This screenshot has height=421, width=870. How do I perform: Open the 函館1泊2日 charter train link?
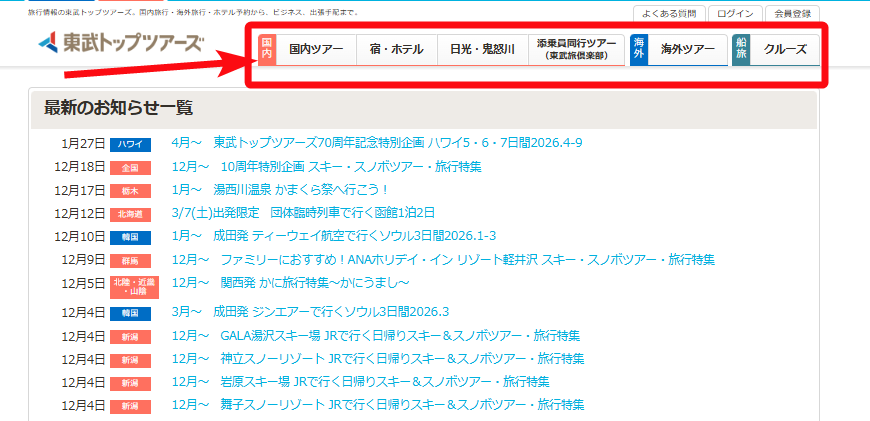coord(303,213)
